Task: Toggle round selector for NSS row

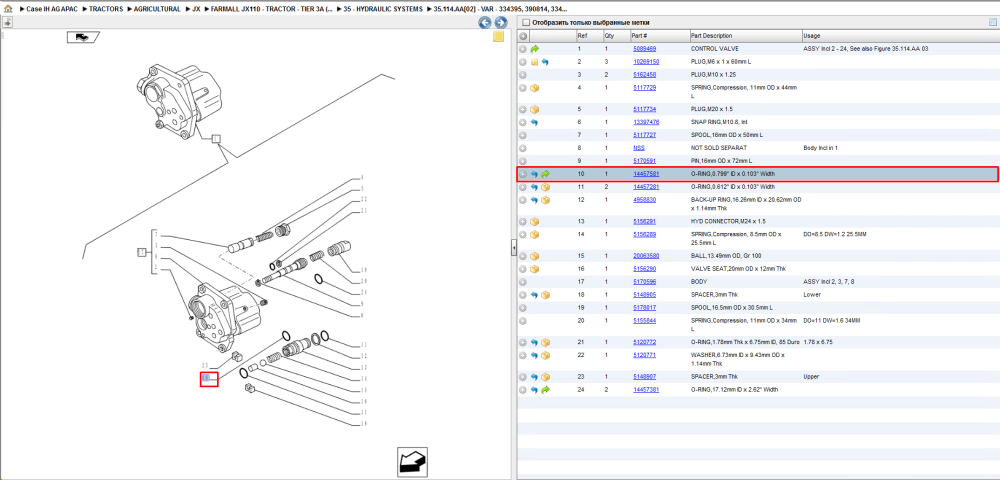Action: point(523,147)
